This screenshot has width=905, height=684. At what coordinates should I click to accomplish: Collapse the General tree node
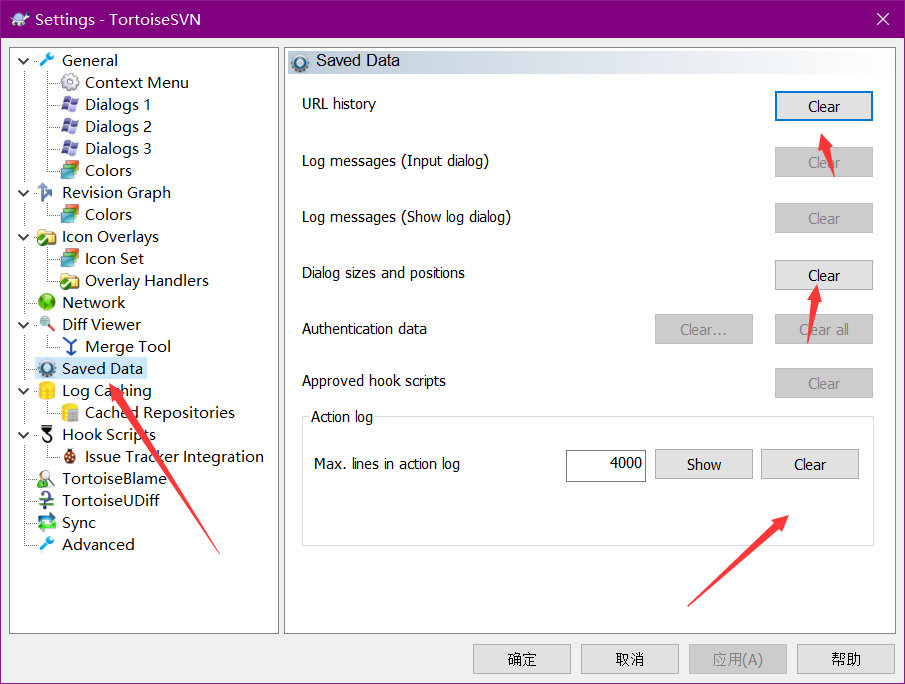click(24, 61)
